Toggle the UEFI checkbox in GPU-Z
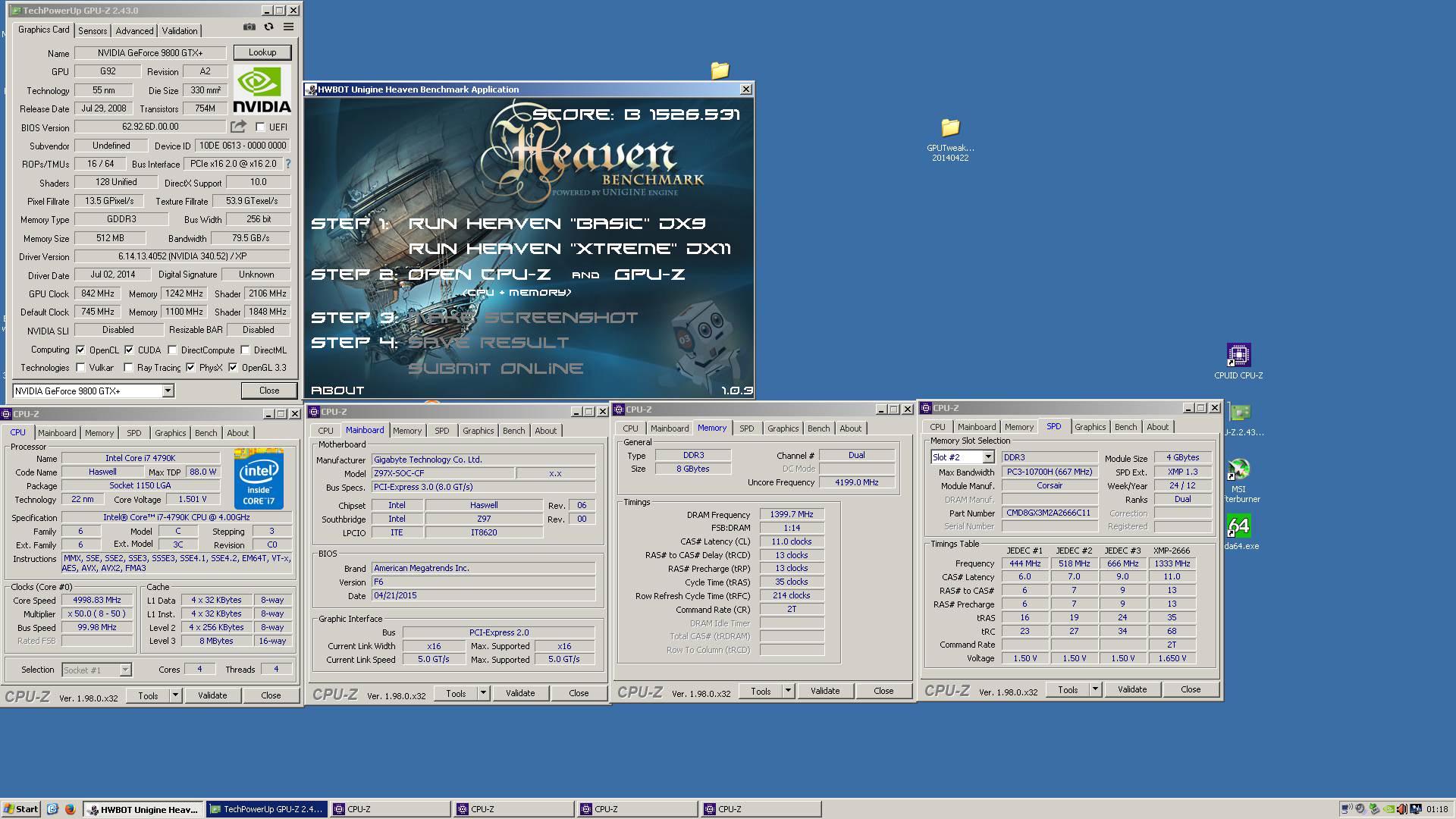 click(260, 127)
